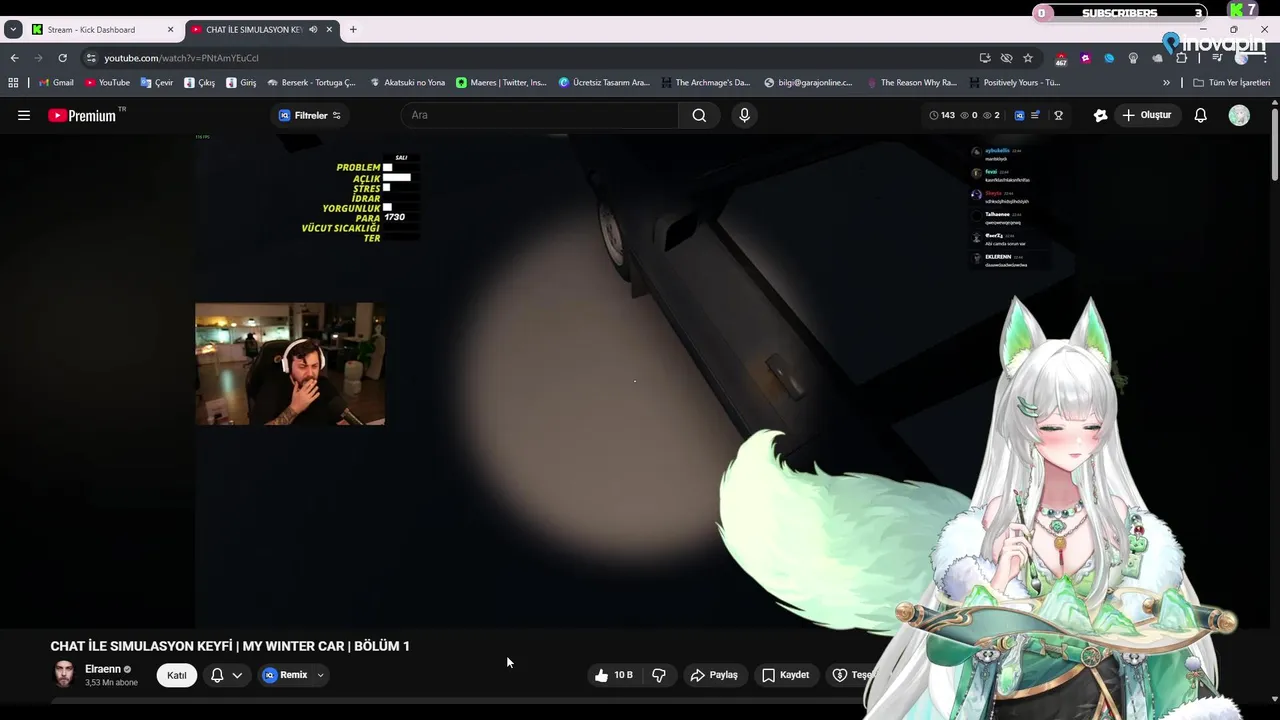Click the install app icon in address bar
Image resolution: width=1280 pixels, height=720 pixels.
click(985, 58)
